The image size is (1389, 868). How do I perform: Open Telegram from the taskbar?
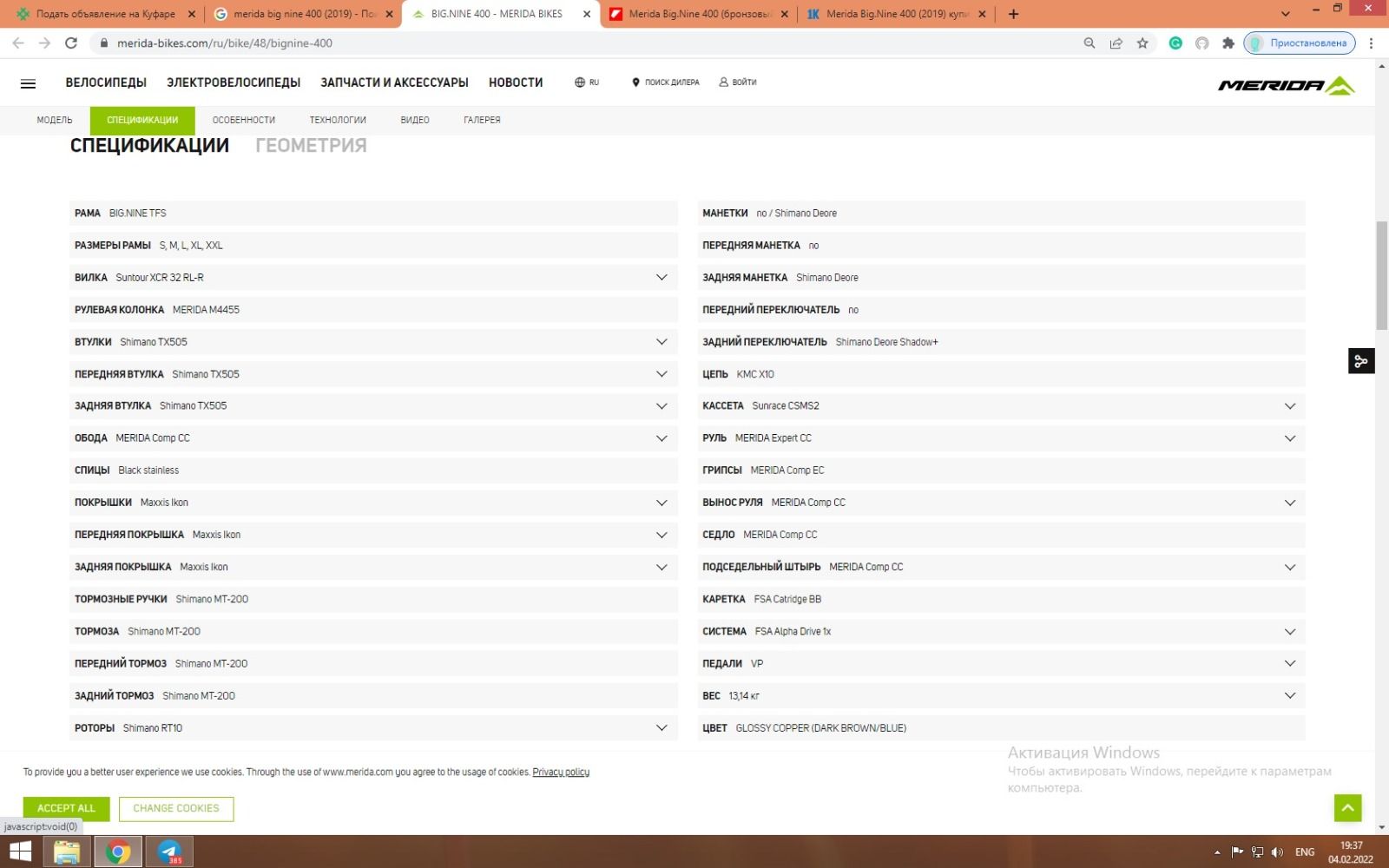point(169,852)
